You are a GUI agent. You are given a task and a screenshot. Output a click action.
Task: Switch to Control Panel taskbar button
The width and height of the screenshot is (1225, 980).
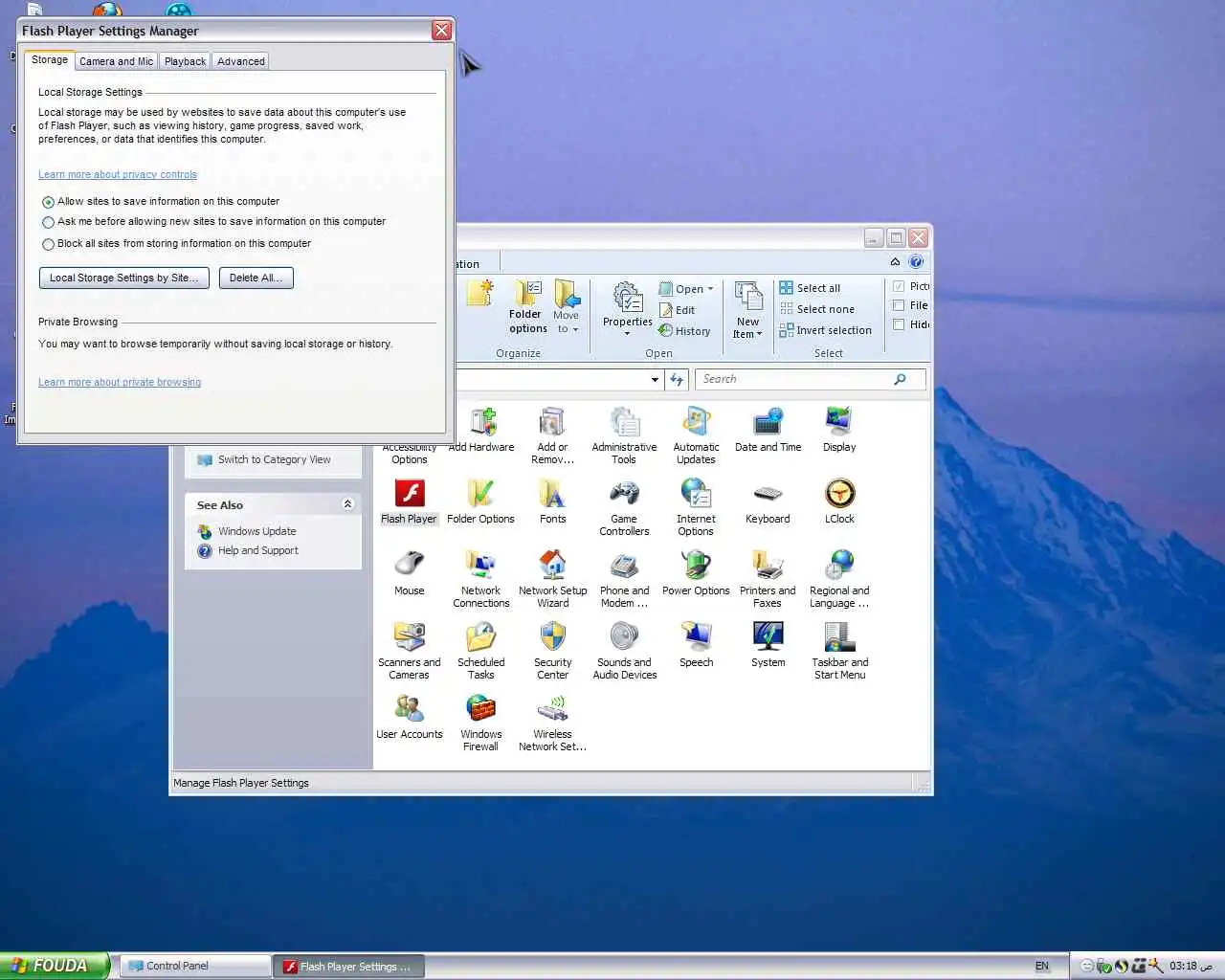coord(195,966)
